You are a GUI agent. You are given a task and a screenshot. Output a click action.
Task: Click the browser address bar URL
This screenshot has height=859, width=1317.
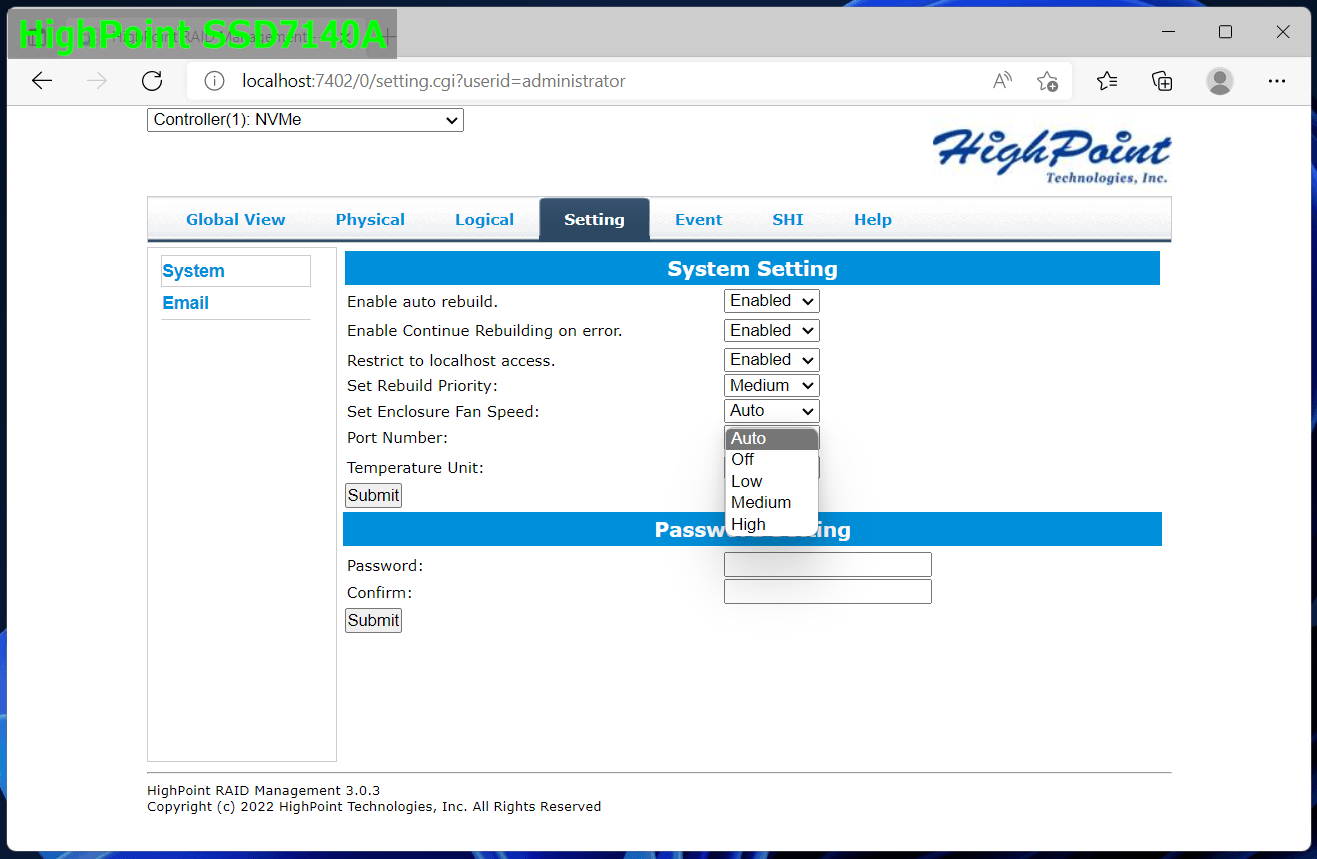[x=434, y=81]
